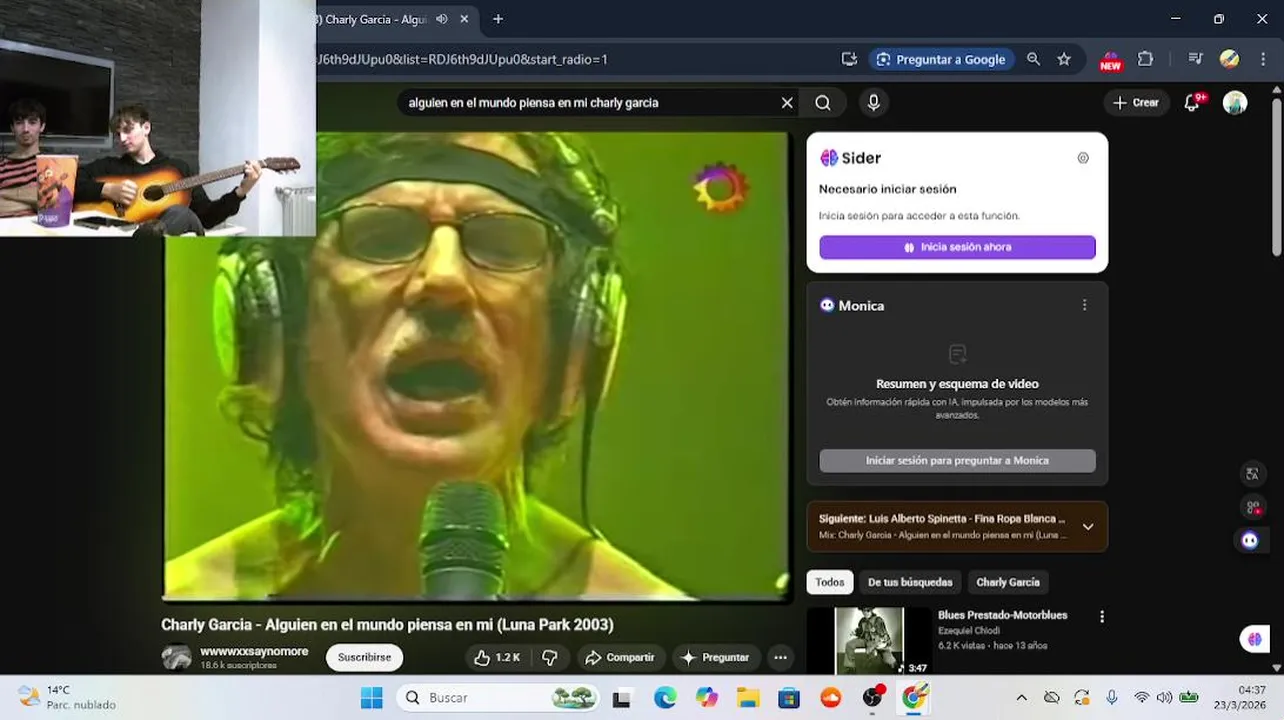Open the wwwwxxsaynomore channel avatar
This screenshot has height=720, width=1284.
tap(177, 657)
